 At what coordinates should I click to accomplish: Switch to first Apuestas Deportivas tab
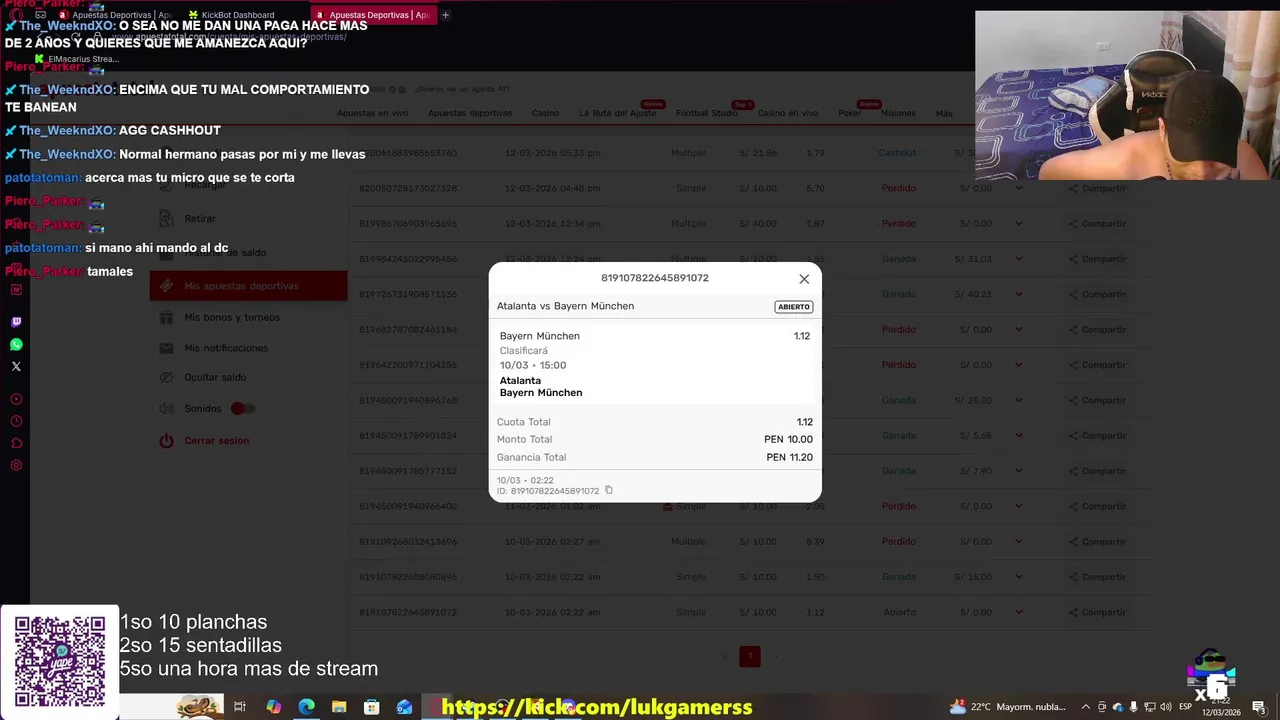click(x=117, y=15)
